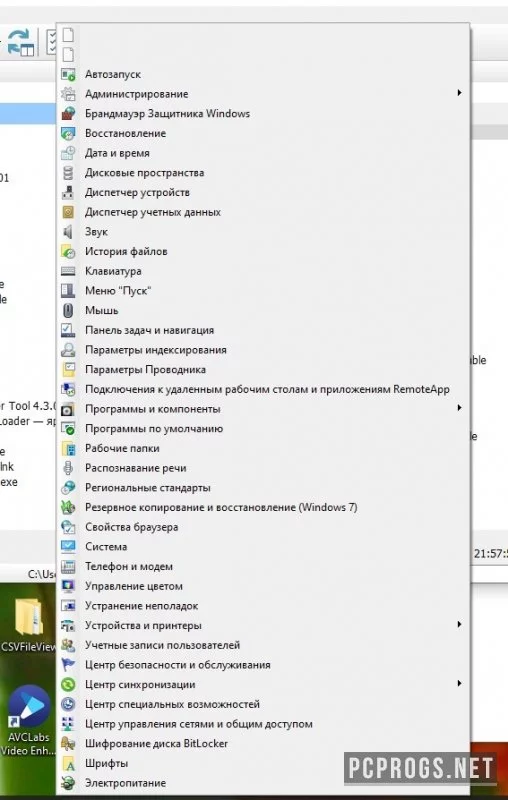This screenshot has width=508, height=800.
Task: Click the green sync icon for Центр синхронизации
Action: coord(68,685)
